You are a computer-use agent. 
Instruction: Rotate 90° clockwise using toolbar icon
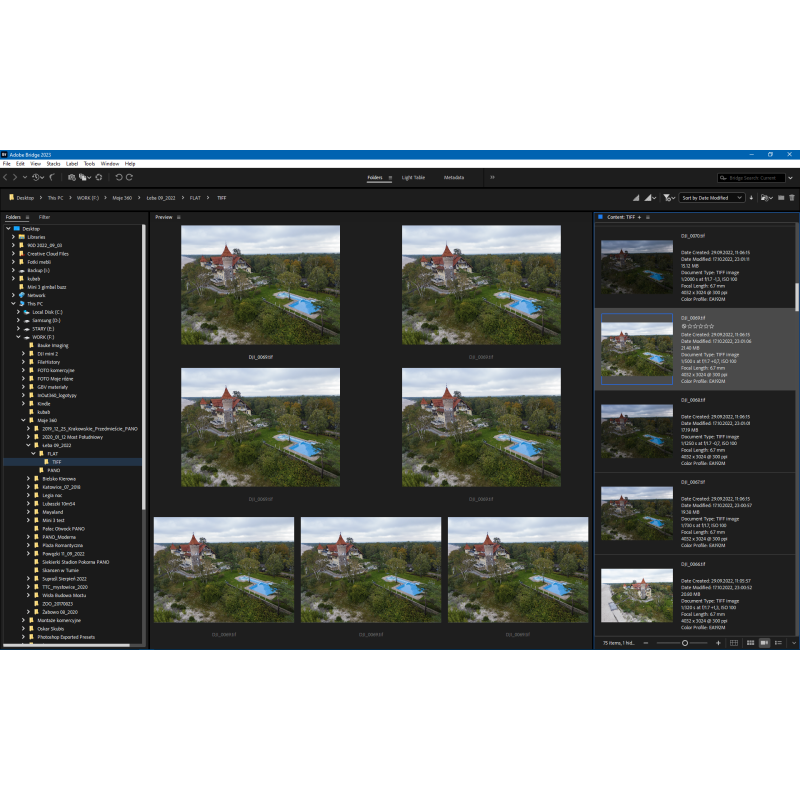(x=130, y=177)
